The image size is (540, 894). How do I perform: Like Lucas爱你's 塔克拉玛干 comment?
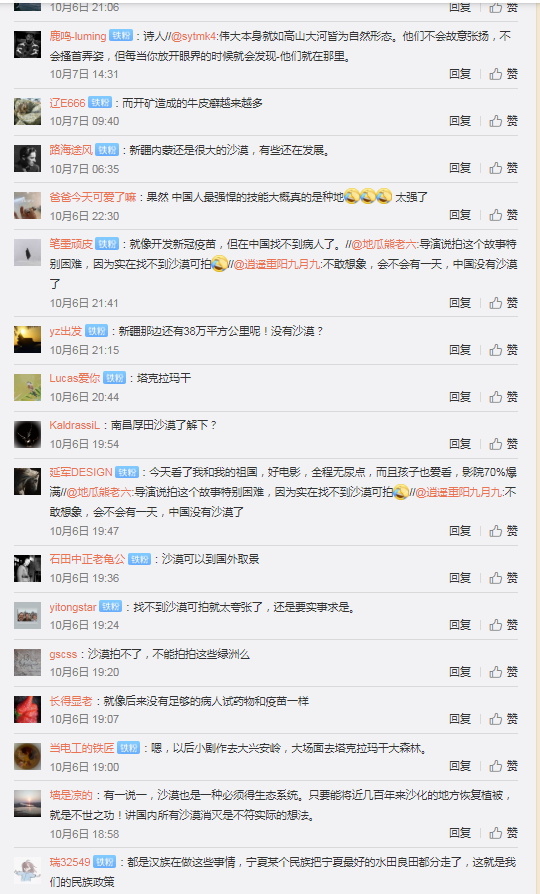tap(504, 397)
